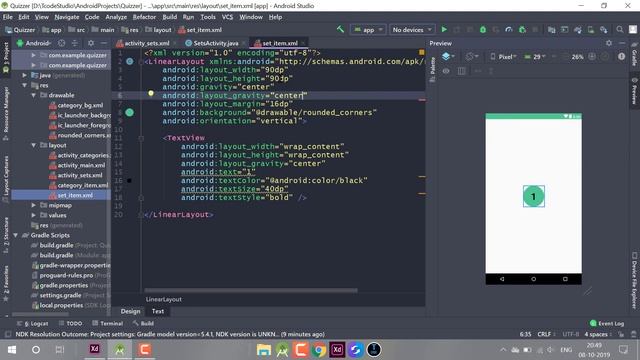640x360 pixels.
Task: Open the run configuration 'app' dropdown
Action: coord(368,29)
